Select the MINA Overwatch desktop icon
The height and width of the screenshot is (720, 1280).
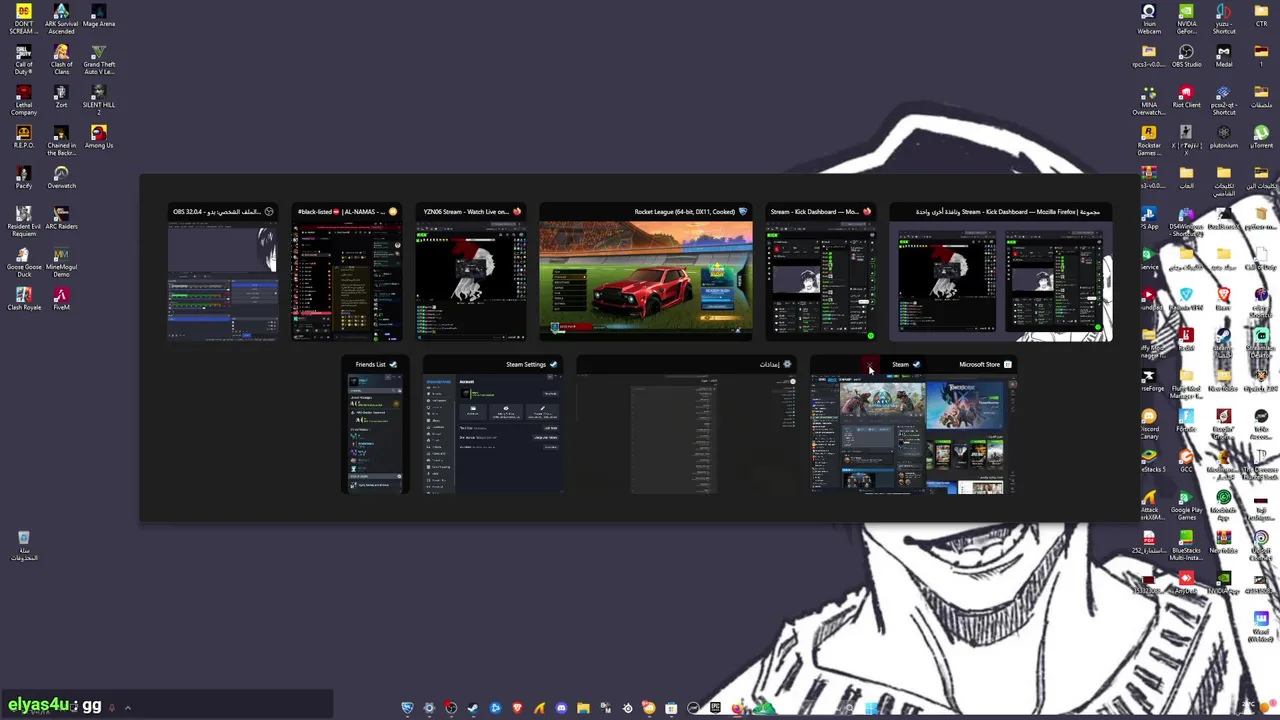1149,100
